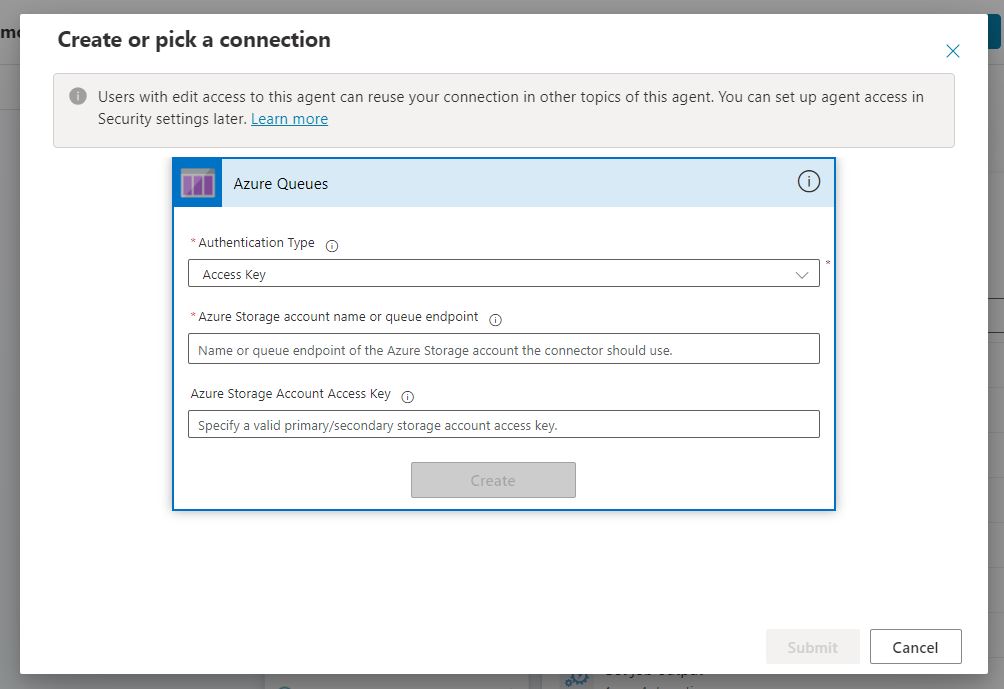Click the Azure Queues header title
This screenshot has height=689, width=1004.
click(x=280, y=184)
